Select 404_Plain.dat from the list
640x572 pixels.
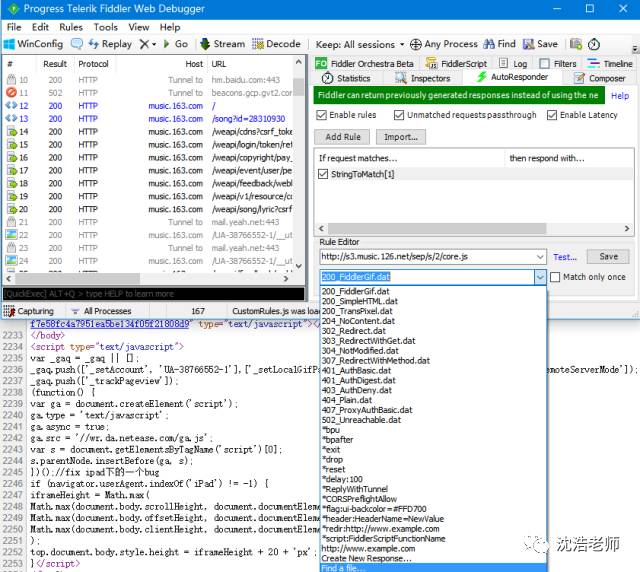(347, 400)
